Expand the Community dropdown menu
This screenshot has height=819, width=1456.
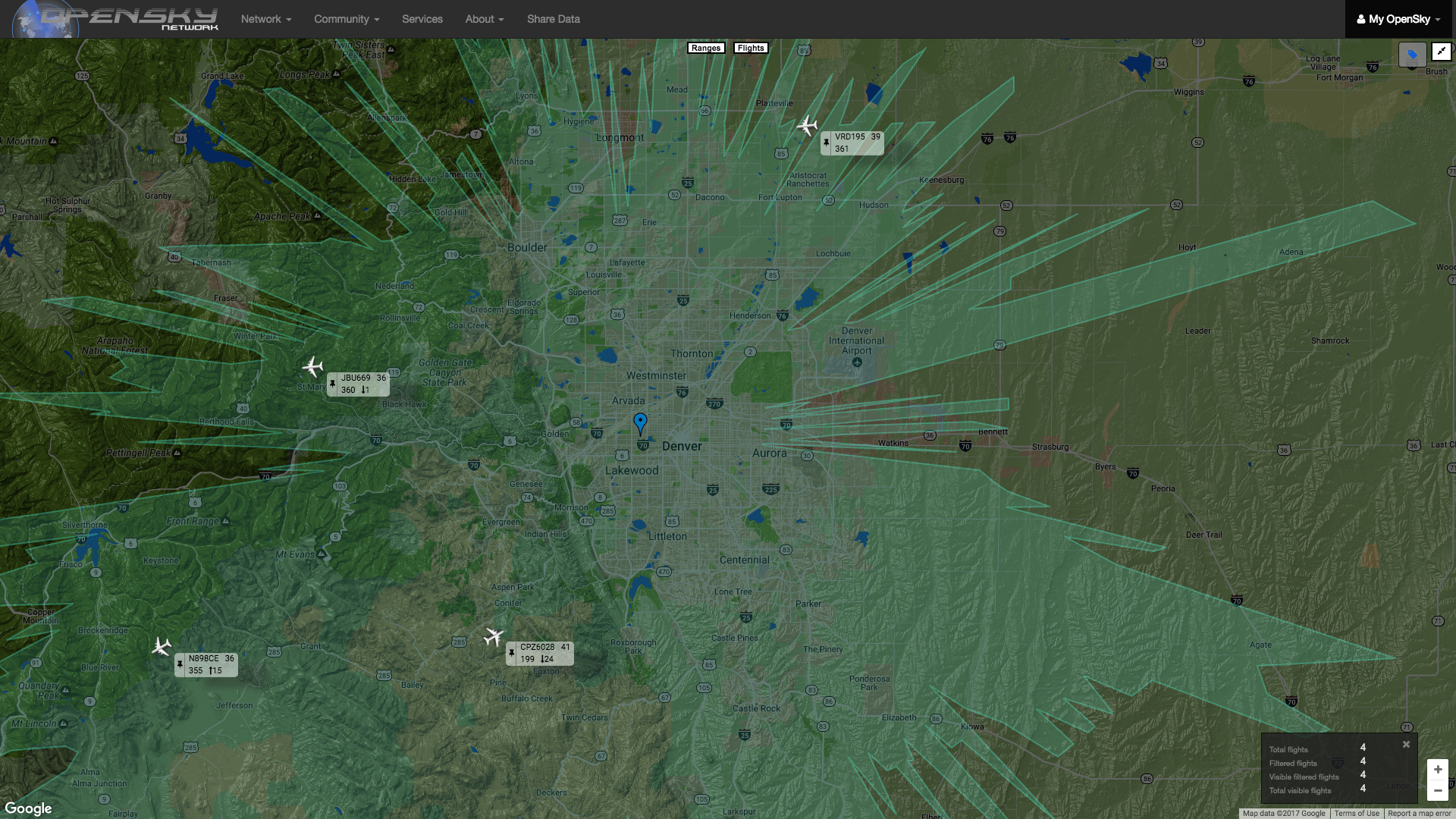pyautogui.click(x=347, y=19)
